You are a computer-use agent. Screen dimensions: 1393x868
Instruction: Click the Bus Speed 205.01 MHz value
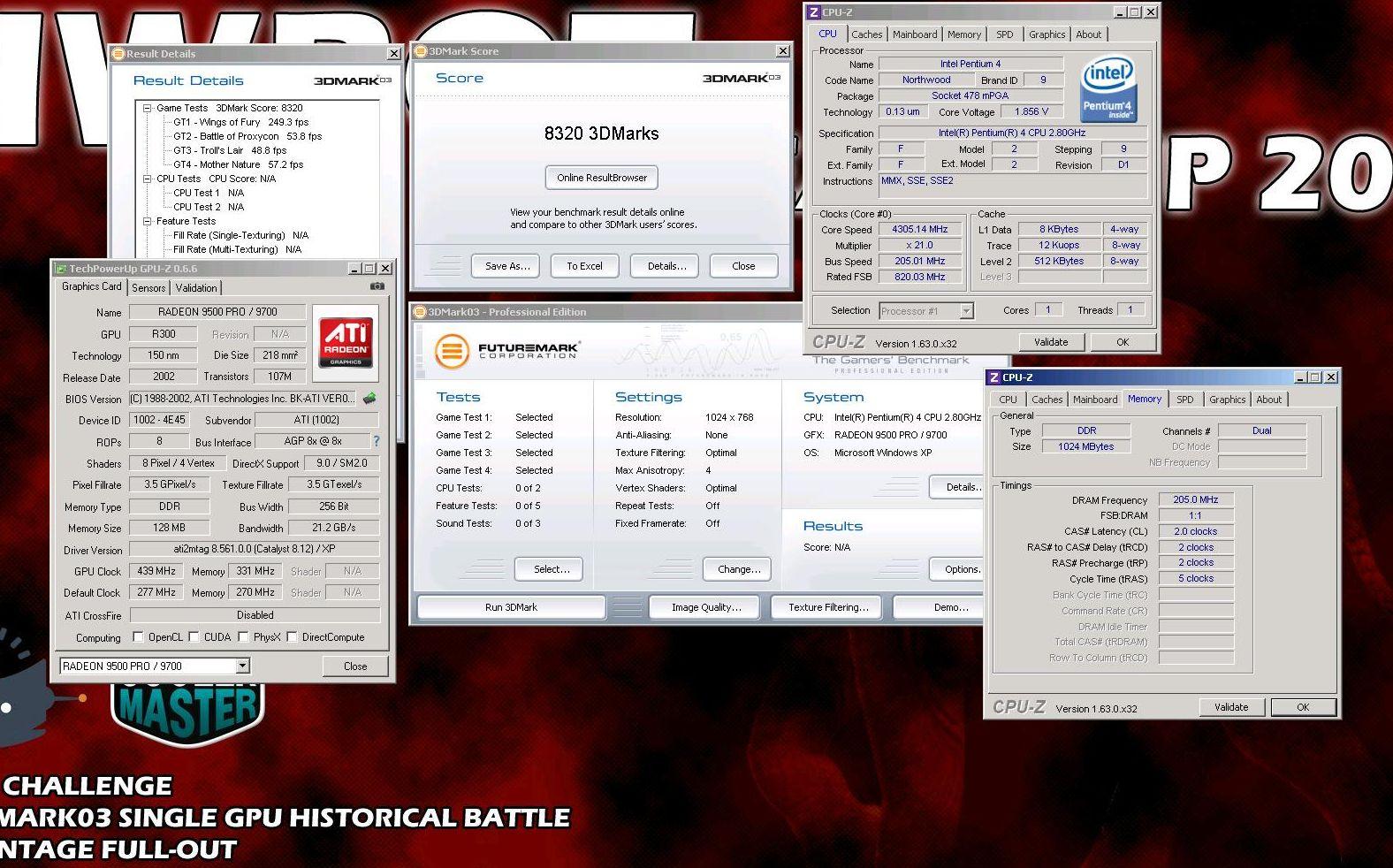coord(919,262)
